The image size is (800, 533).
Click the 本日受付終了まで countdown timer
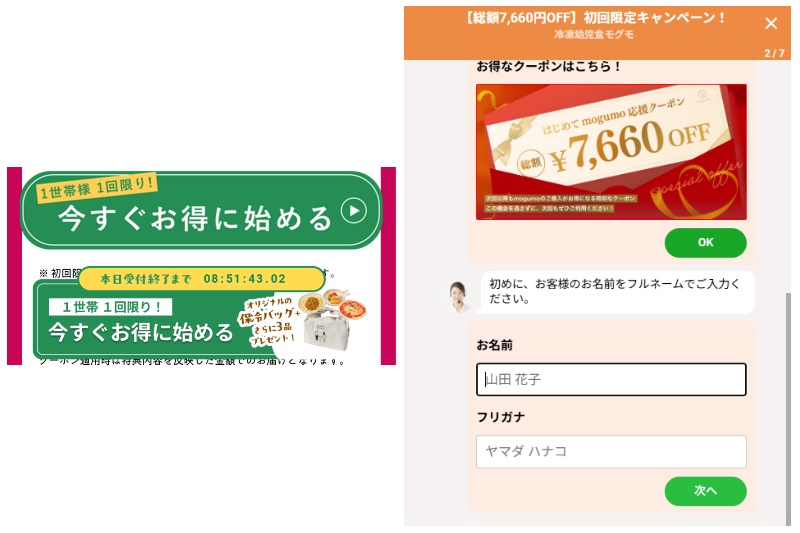(202, 279)
